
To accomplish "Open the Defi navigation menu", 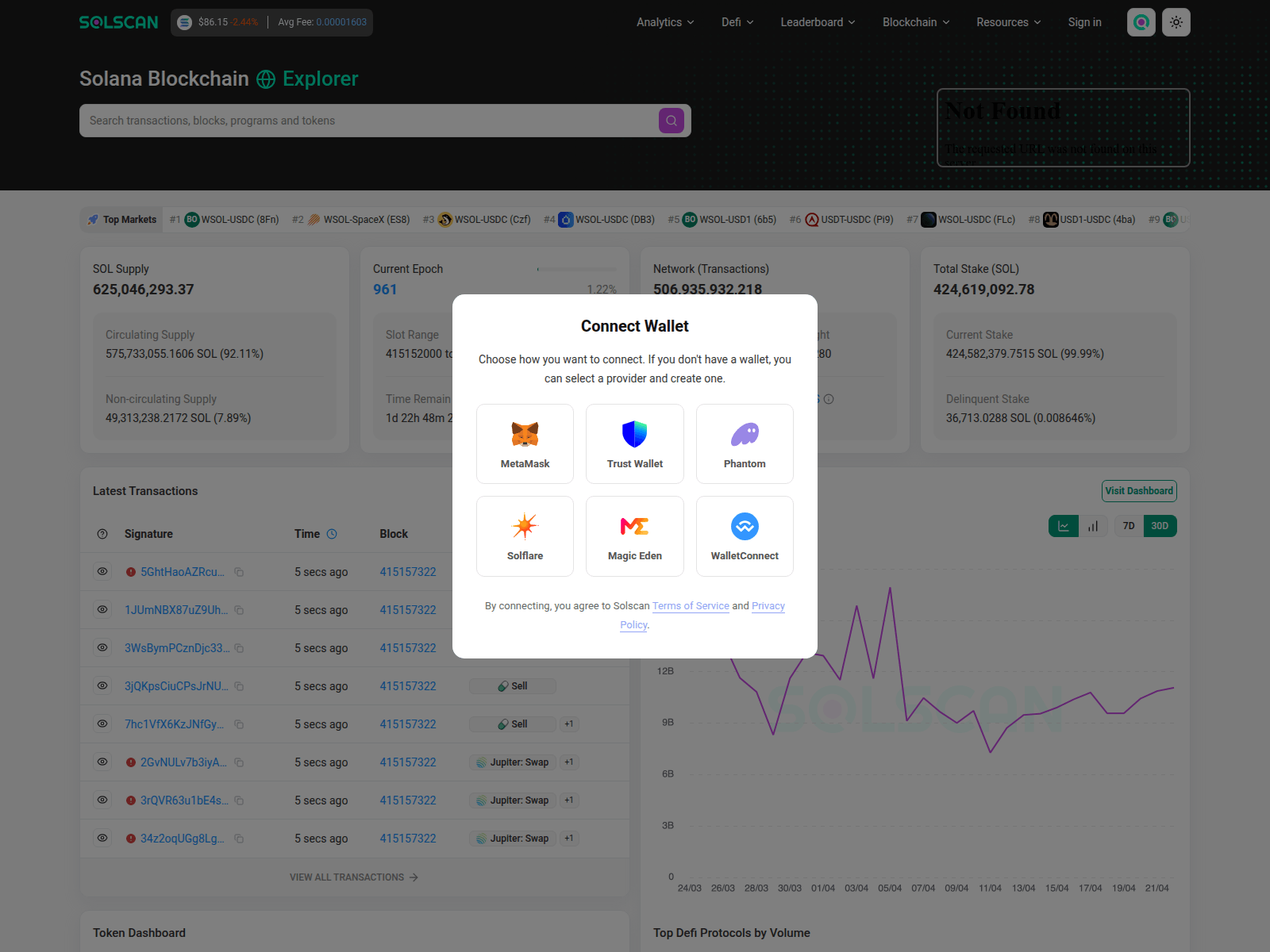I will point(737,22).
